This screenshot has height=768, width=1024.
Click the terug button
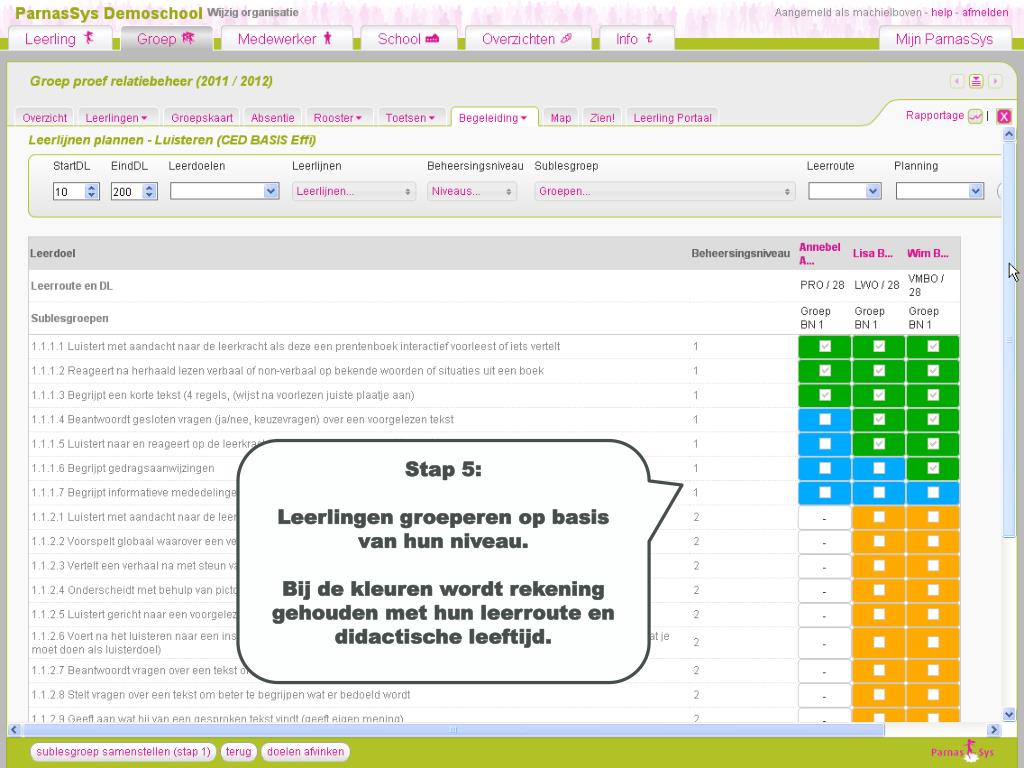click(238, 752)
